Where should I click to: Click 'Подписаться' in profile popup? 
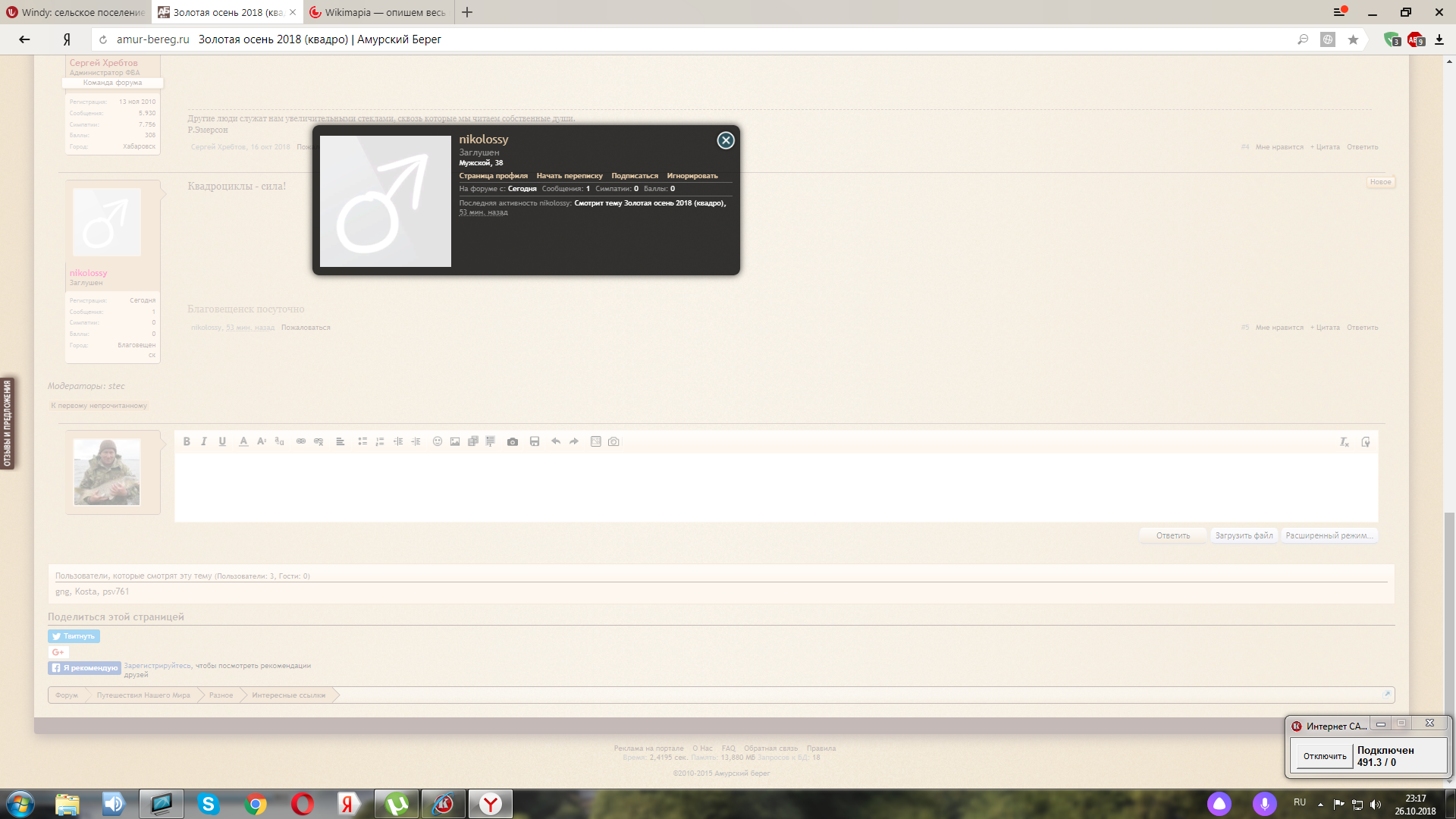tap(635, 176)
